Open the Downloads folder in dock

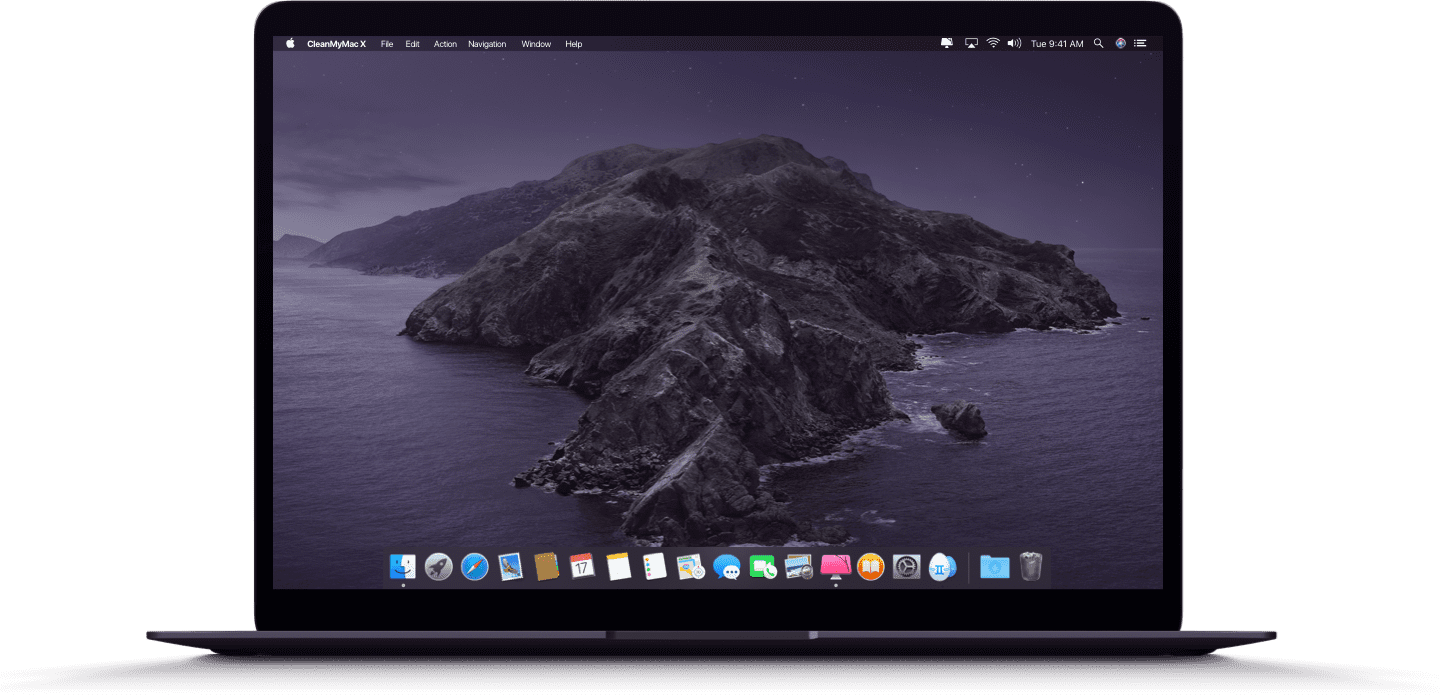click(995, 567)
